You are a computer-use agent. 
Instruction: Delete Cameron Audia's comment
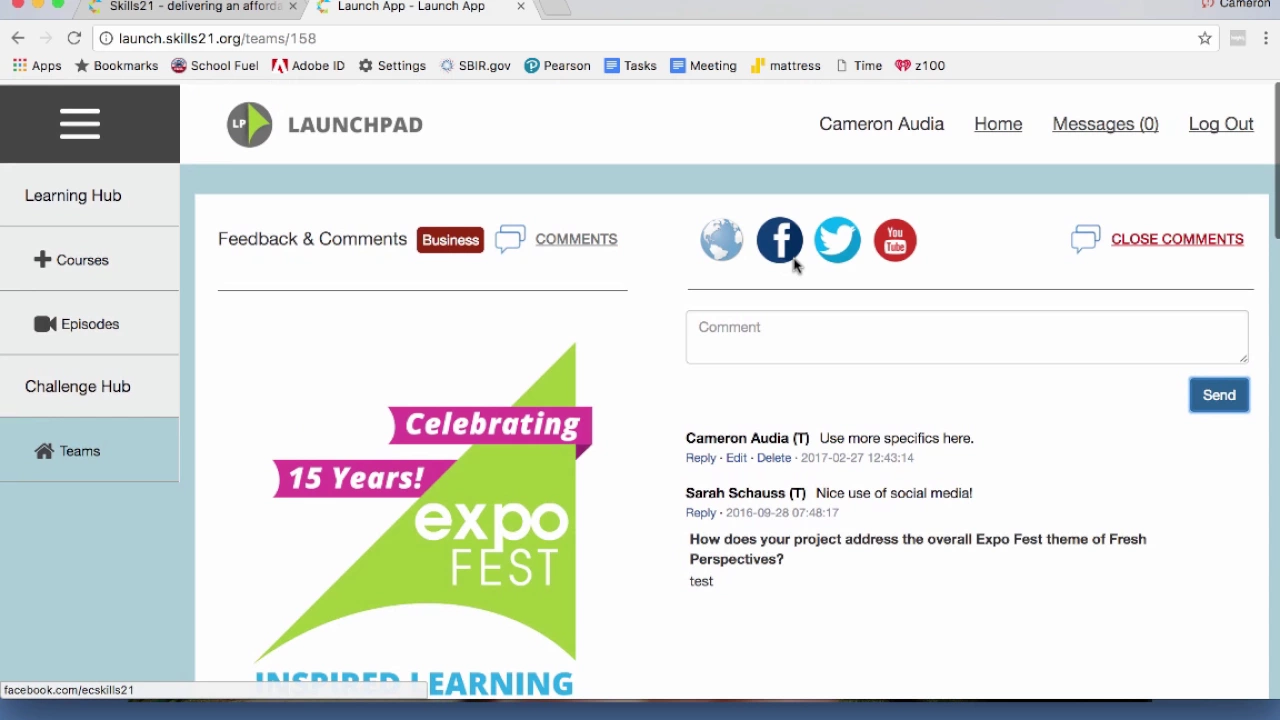point(774,458)
